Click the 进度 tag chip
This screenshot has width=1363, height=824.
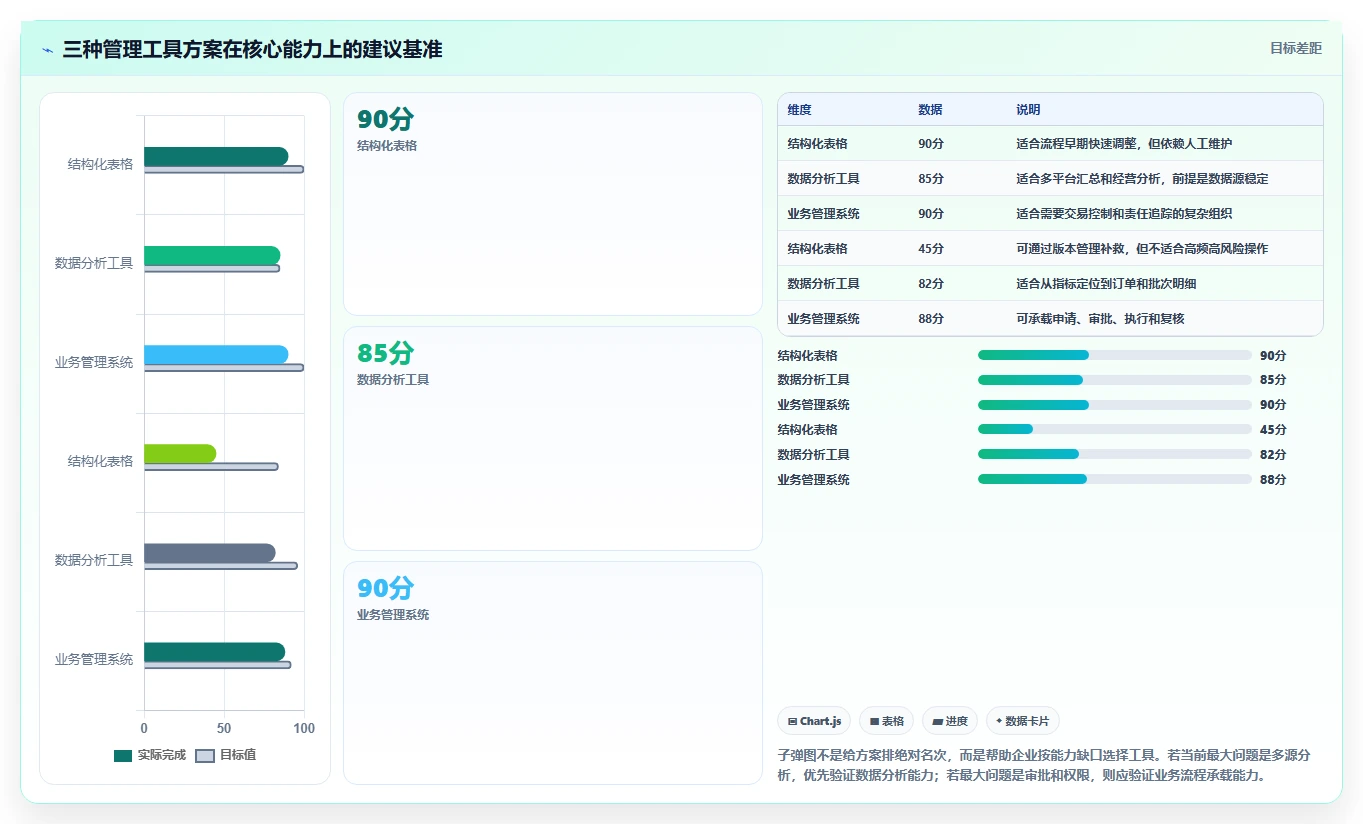950,721
